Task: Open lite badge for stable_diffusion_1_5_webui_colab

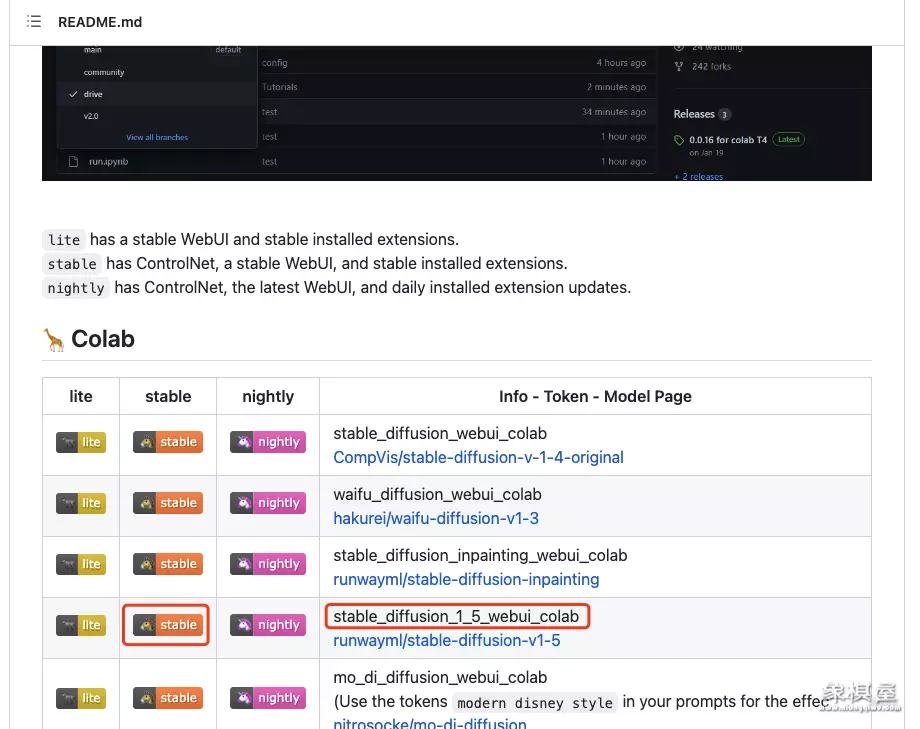Action: pyautogui.click(x=81, y=625)
